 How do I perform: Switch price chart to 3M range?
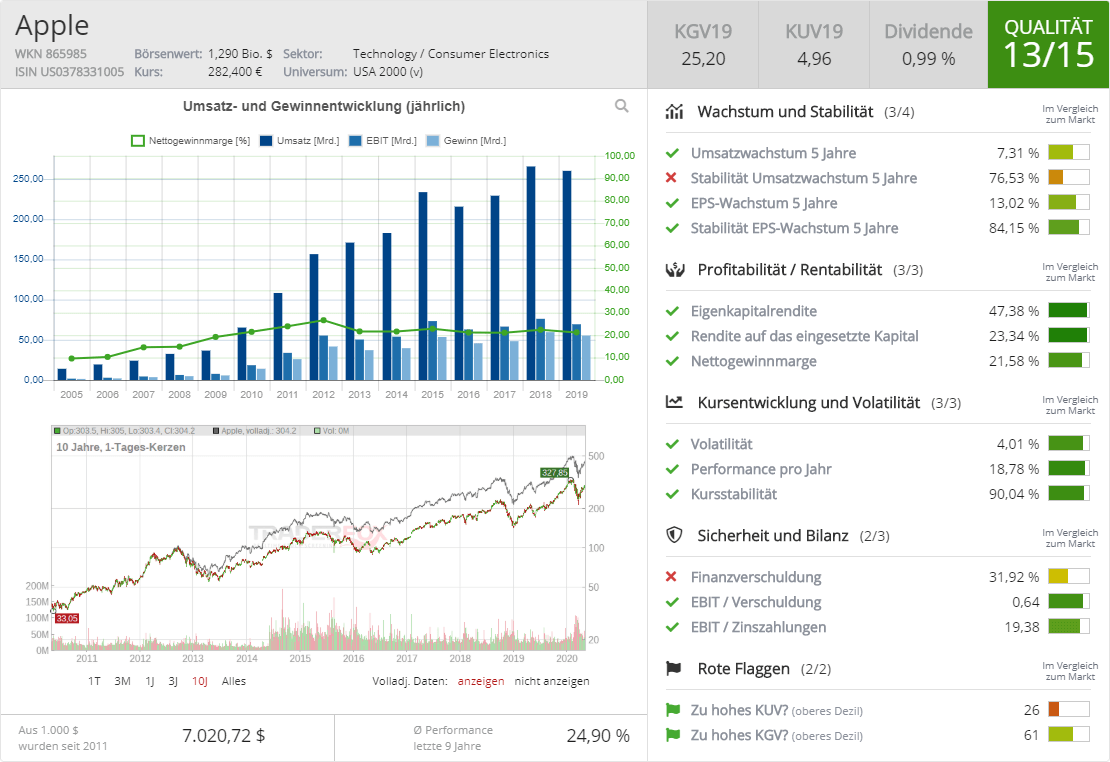122,681
